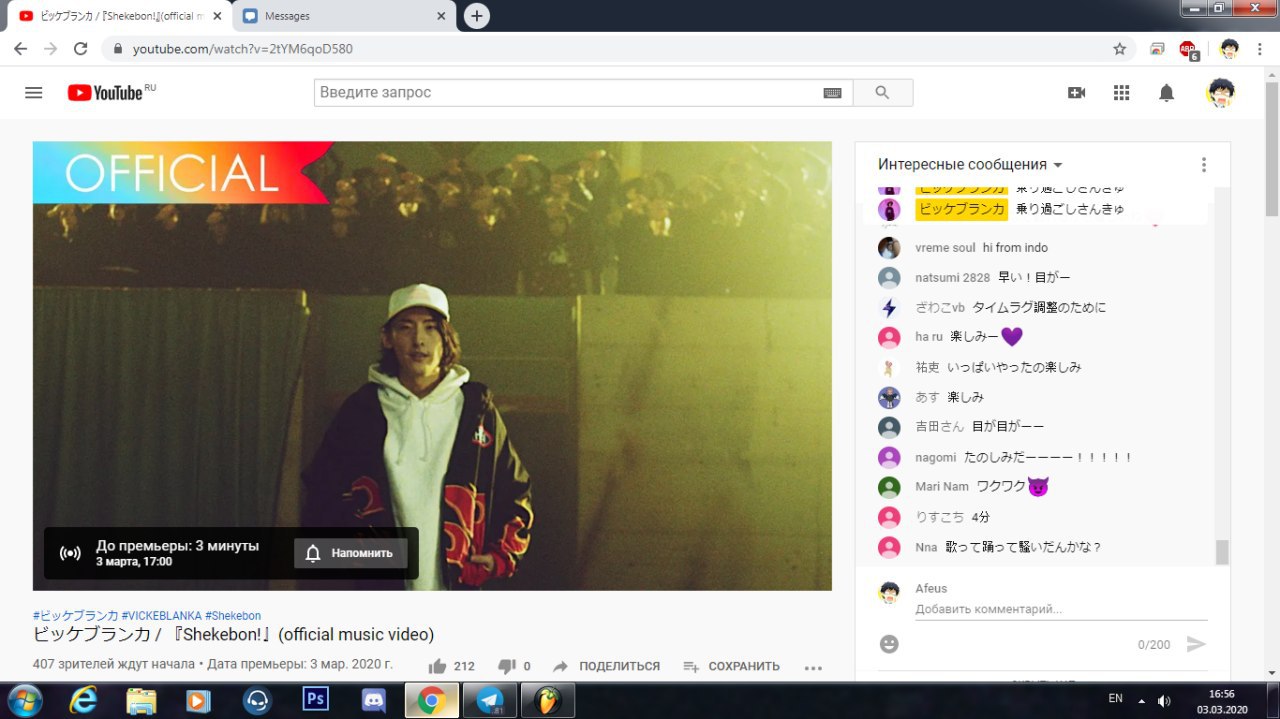1280x719 pixels.
Task: Go back to previous page
Action: point(21,48)
